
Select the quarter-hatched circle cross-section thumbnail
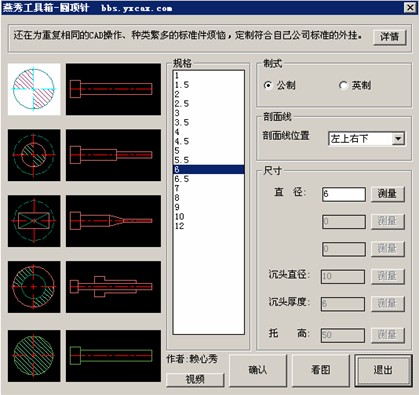(x=34, y=89)
